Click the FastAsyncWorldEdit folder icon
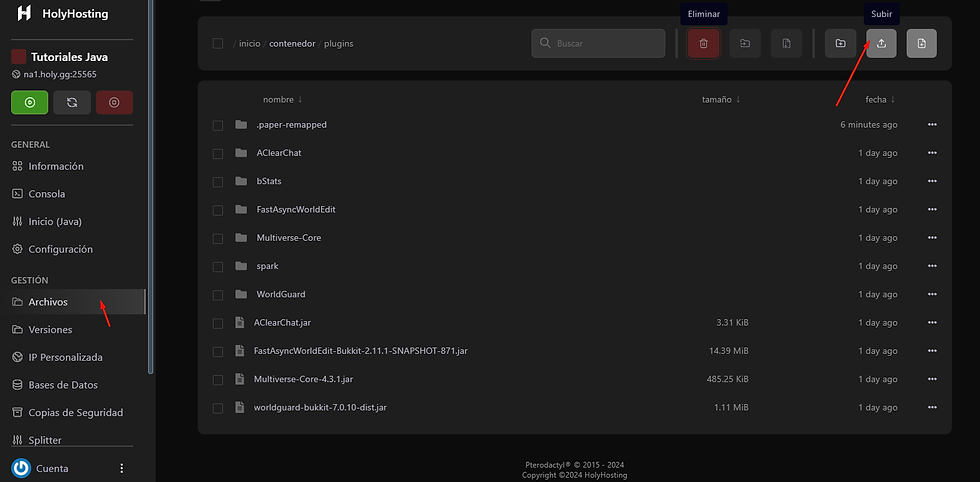The image size is (980, 482). click(241, 209)
